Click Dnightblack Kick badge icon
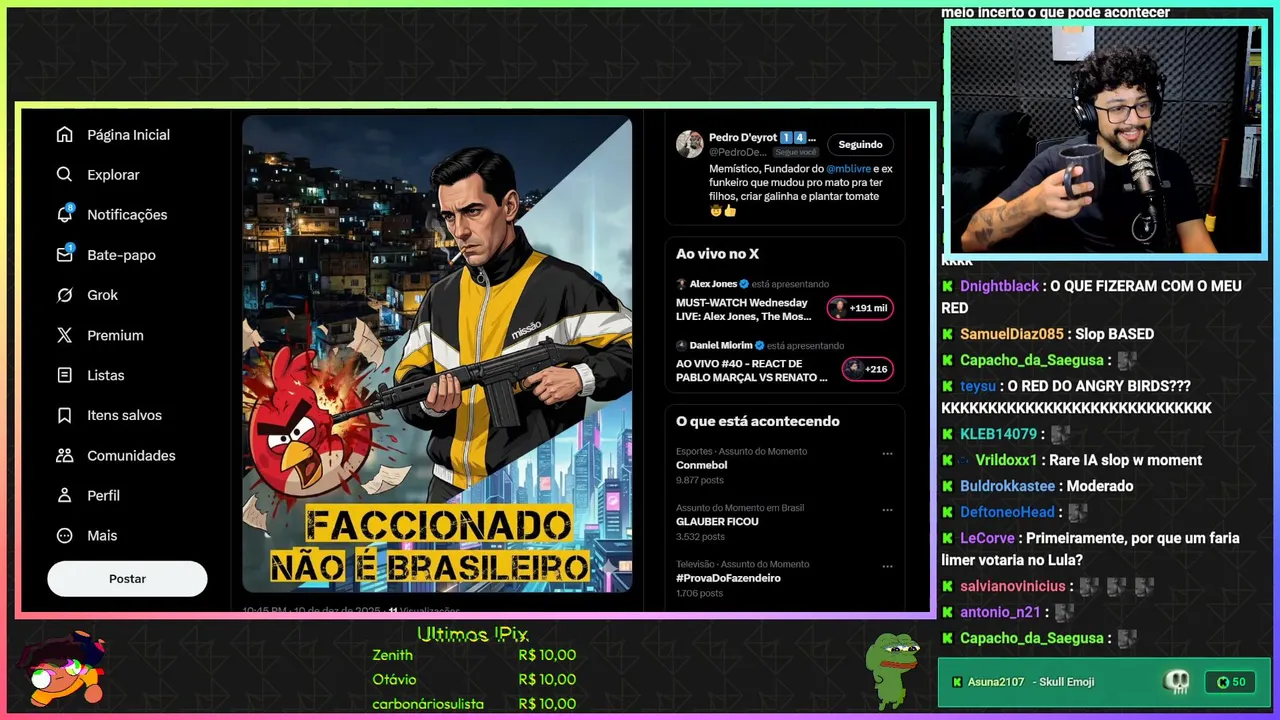The width and height of the screenshot is (1280, 720). pyautogui.click(x=948, y=286)
